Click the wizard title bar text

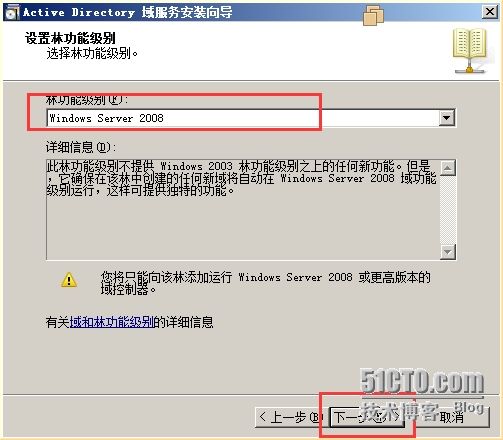point(128,13)
